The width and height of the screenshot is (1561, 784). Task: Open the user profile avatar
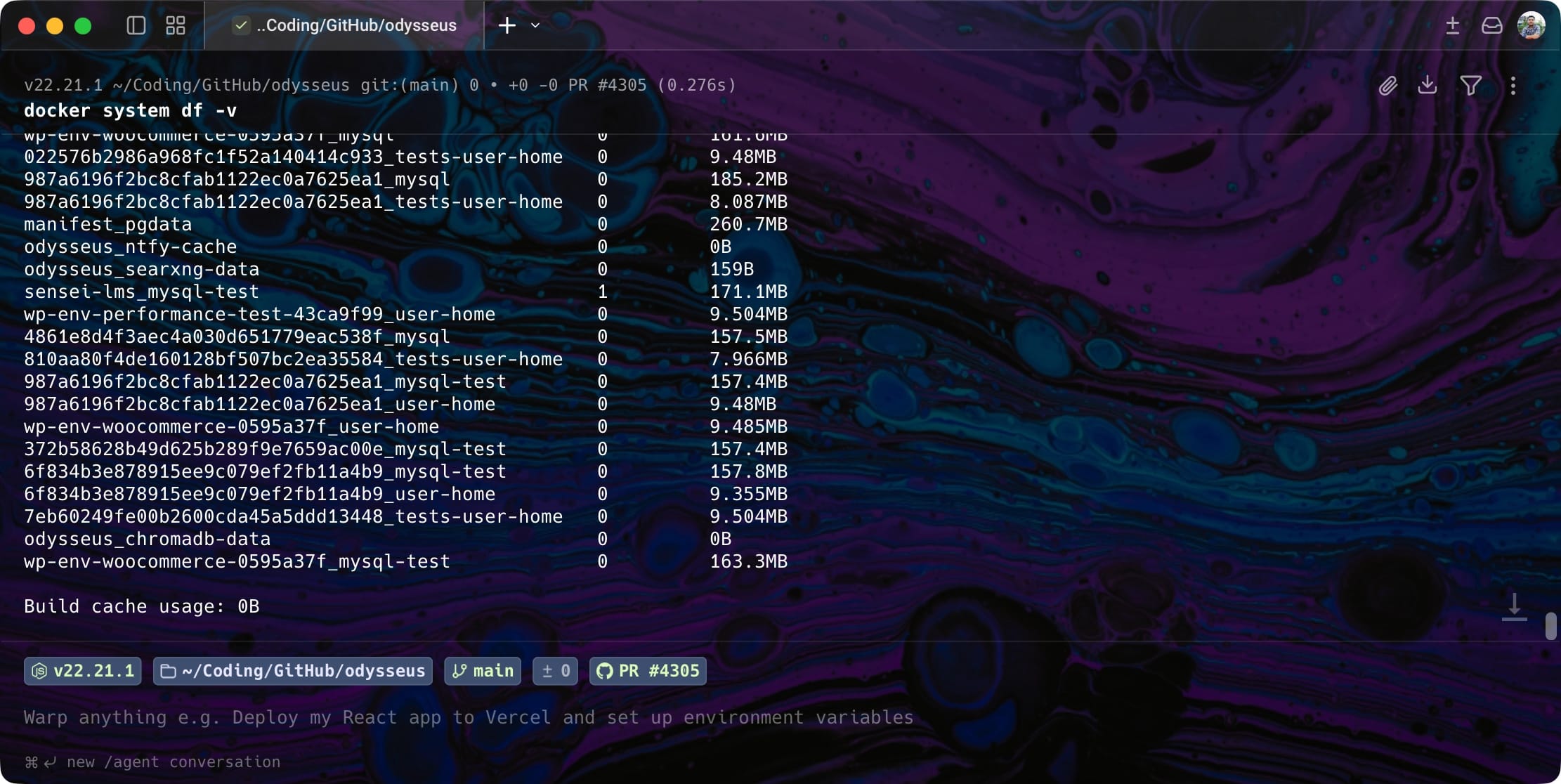(x=1531, y=26)
